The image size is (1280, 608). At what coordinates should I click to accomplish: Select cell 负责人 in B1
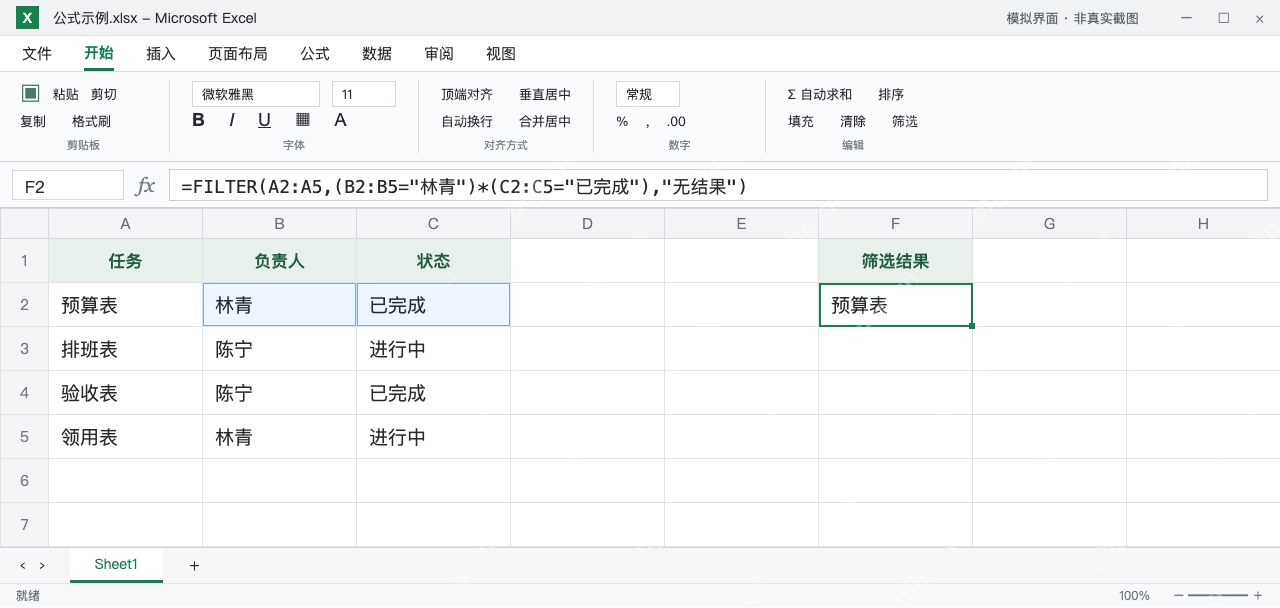(x=279, y=261)
